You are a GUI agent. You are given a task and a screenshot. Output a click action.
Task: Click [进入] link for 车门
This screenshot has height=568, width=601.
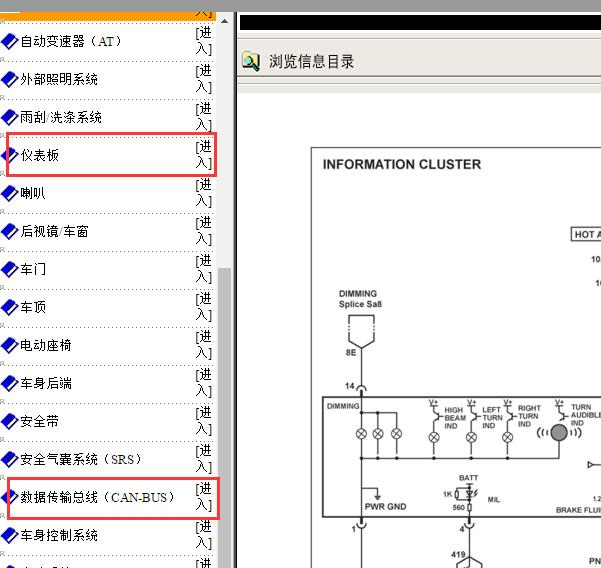204,269
